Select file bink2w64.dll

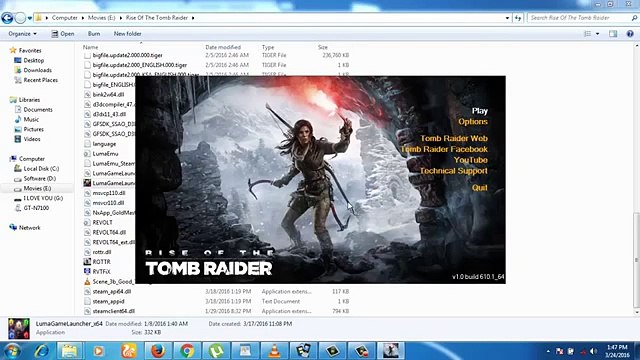[108, 94]
